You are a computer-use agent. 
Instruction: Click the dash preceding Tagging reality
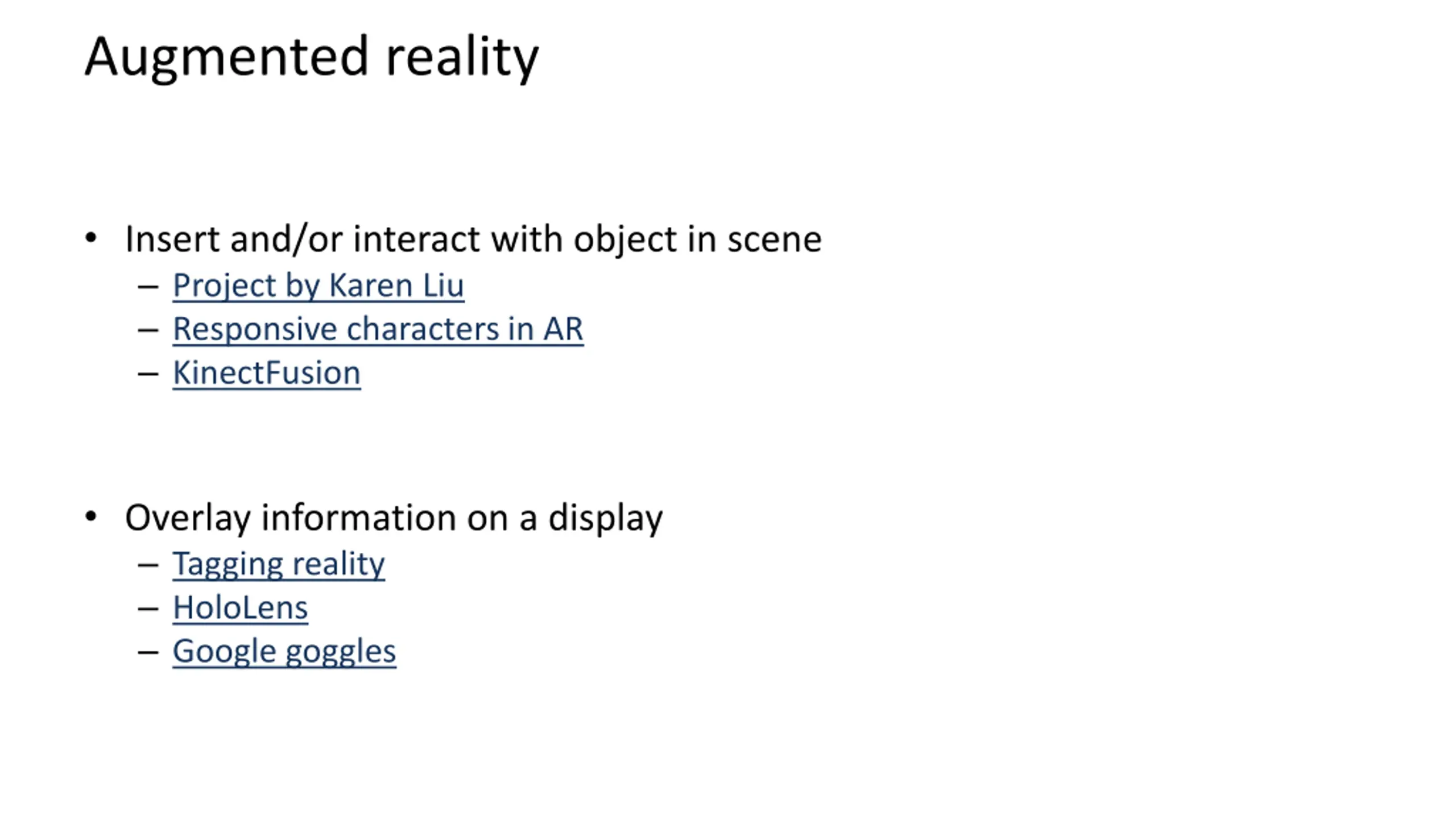coord(148,566)
